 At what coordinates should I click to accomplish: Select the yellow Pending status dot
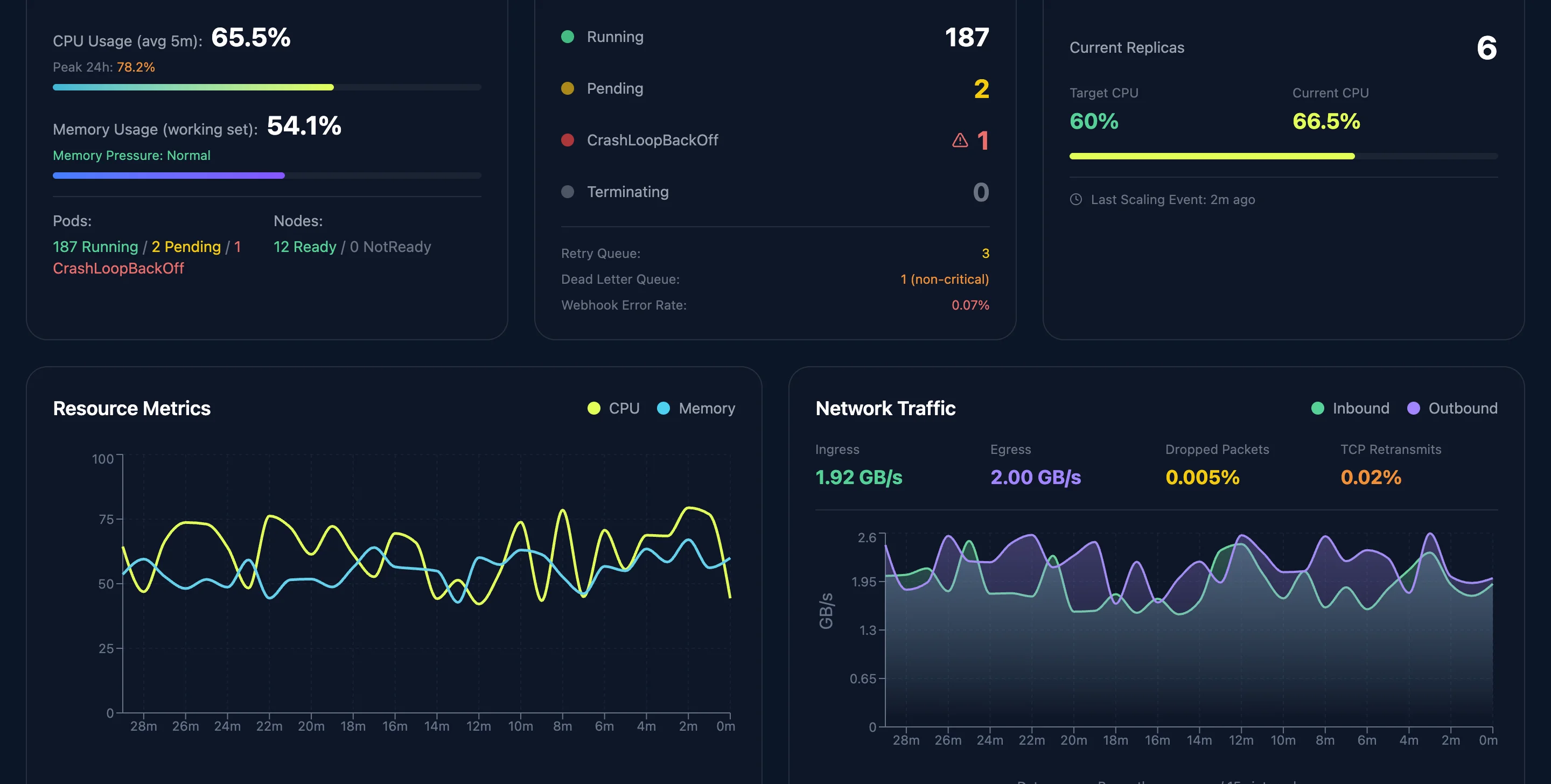(x=567, y=88)
